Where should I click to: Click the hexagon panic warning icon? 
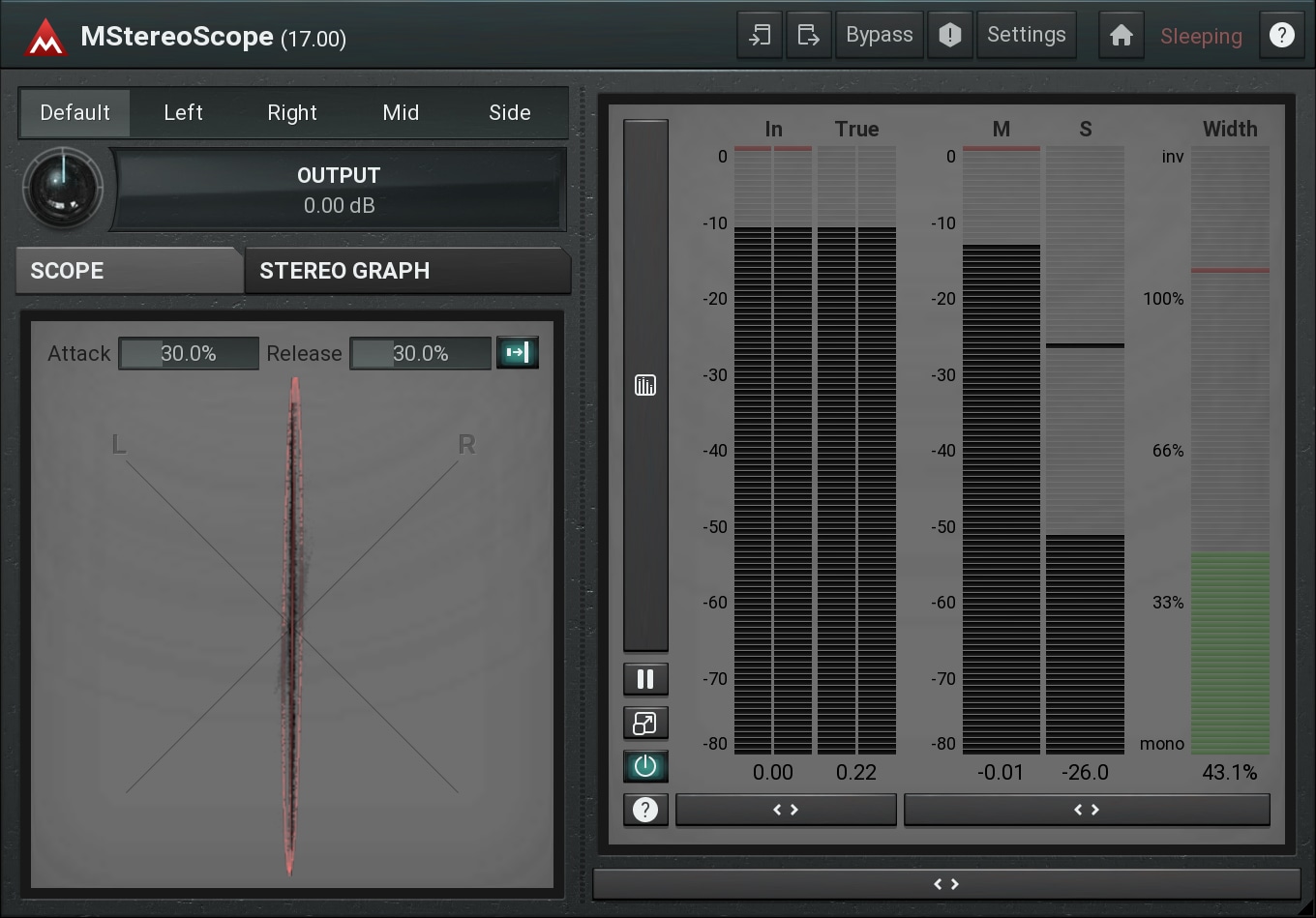click(950, 36)
